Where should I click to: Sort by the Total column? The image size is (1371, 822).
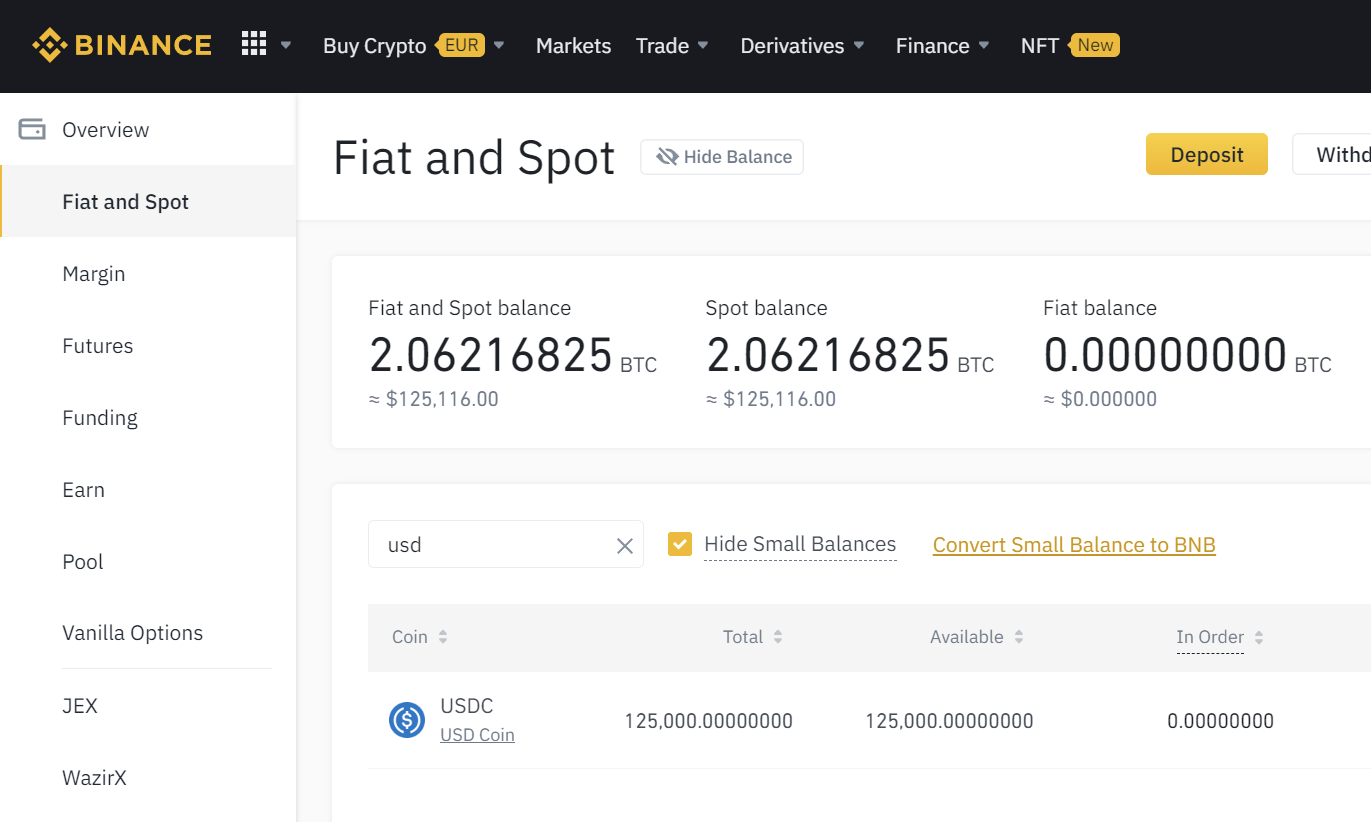(753, 637)
